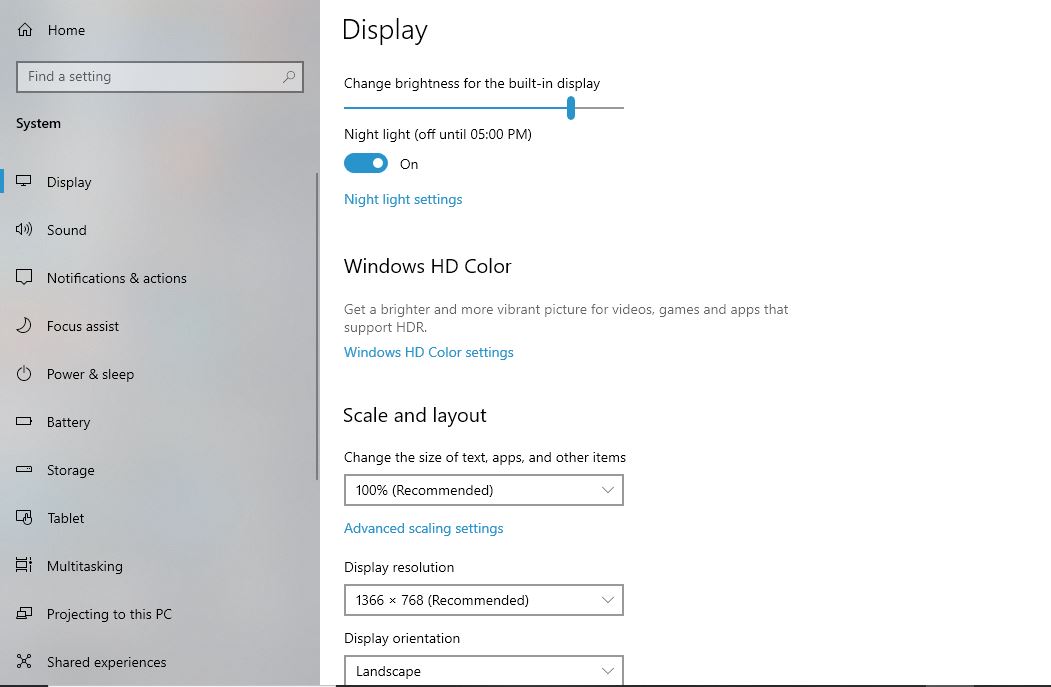The image size is (1051, 687).
Task: Open the text size scaling dropdown
Action: tap(483, 490)
